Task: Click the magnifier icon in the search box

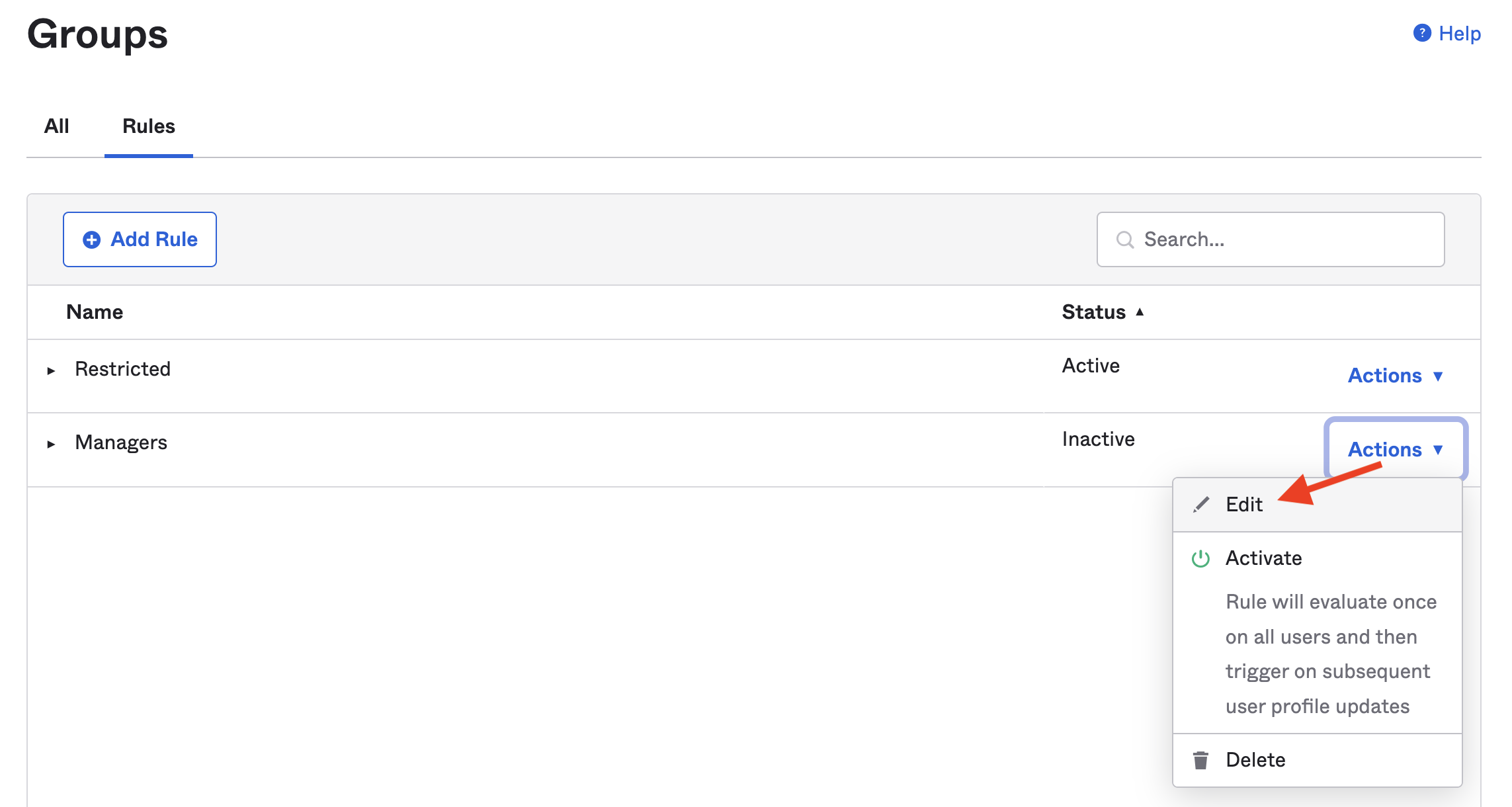Action: tap(1124, 239)
